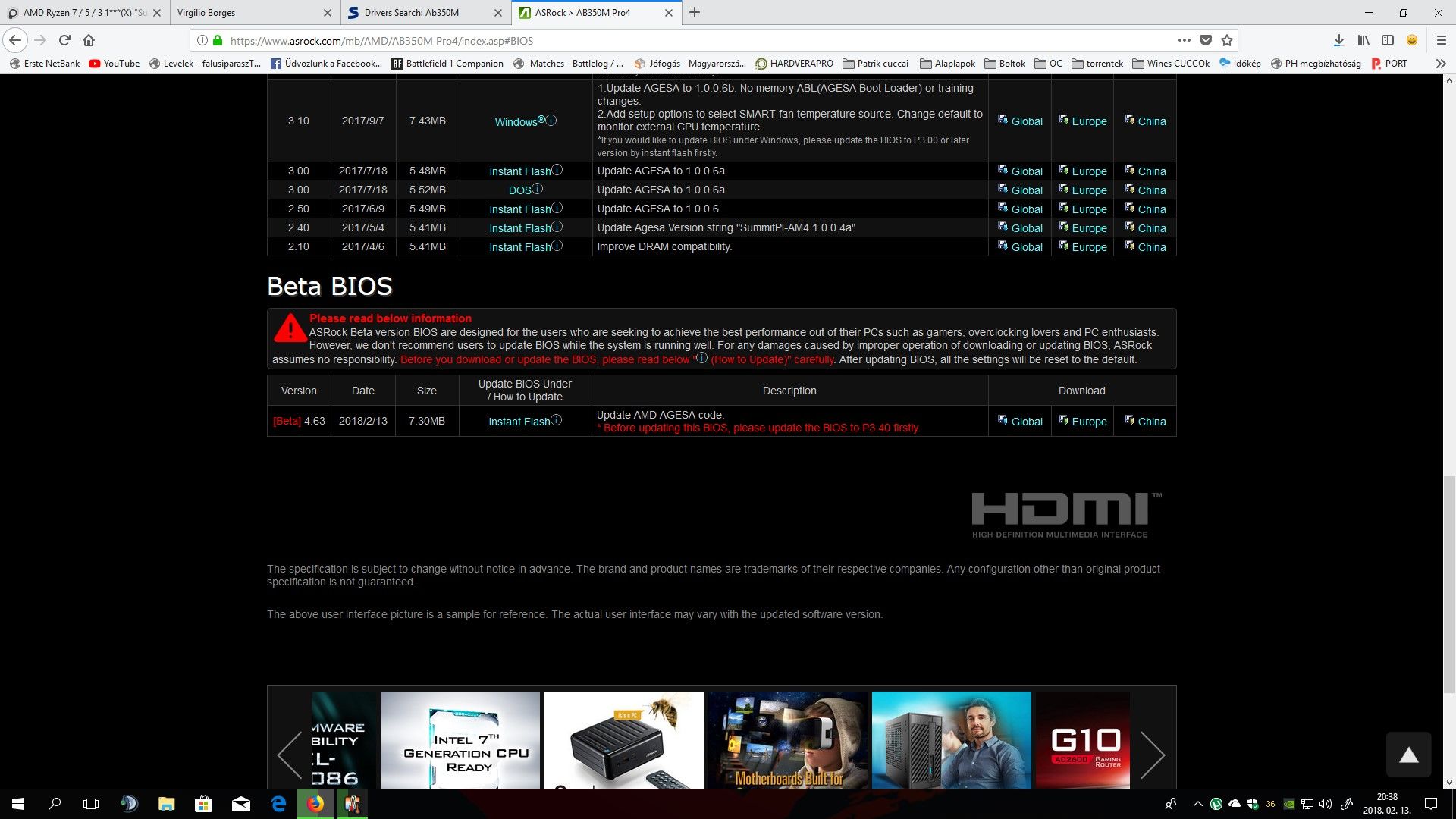Show previous carousel banner arrow
Screen dimensions: 1456x819
click(290, 755)
